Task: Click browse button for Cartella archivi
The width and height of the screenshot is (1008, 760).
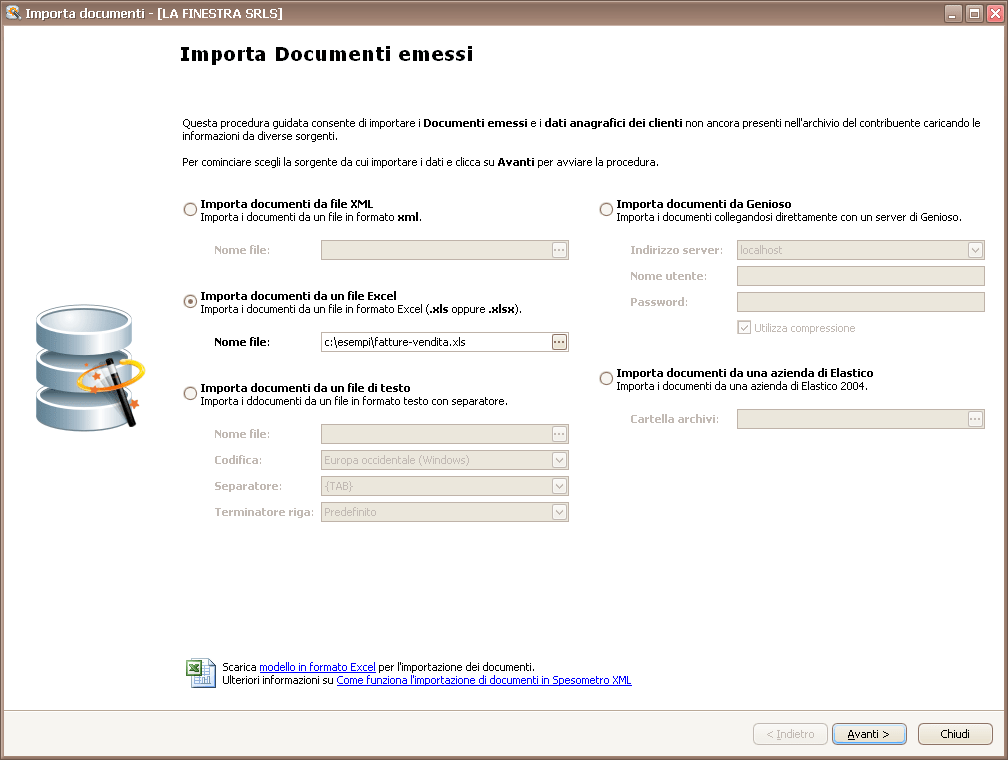Action: tap(975, 419)
